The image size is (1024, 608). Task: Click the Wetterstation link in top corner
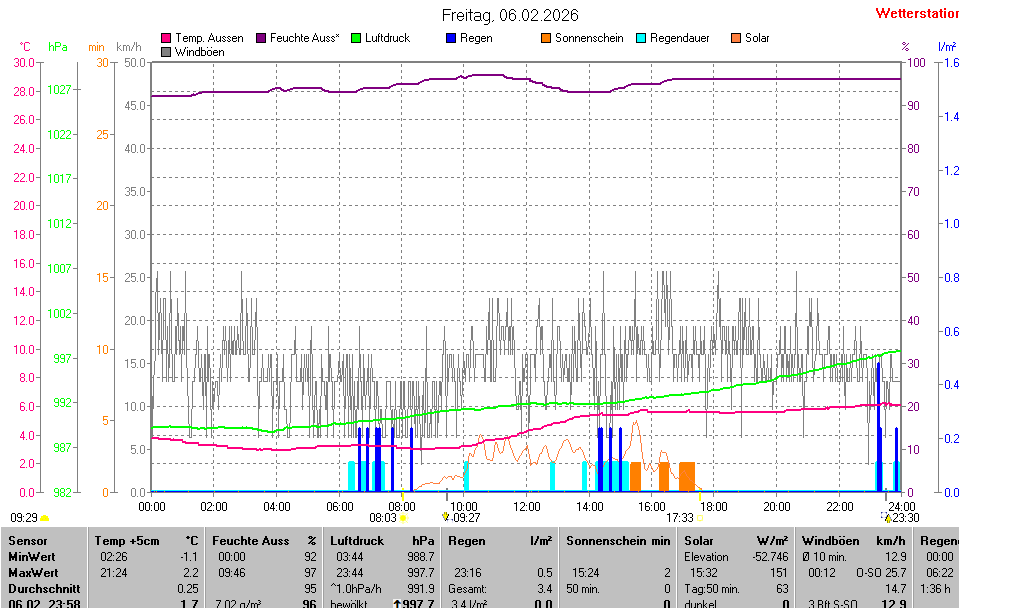916,14
